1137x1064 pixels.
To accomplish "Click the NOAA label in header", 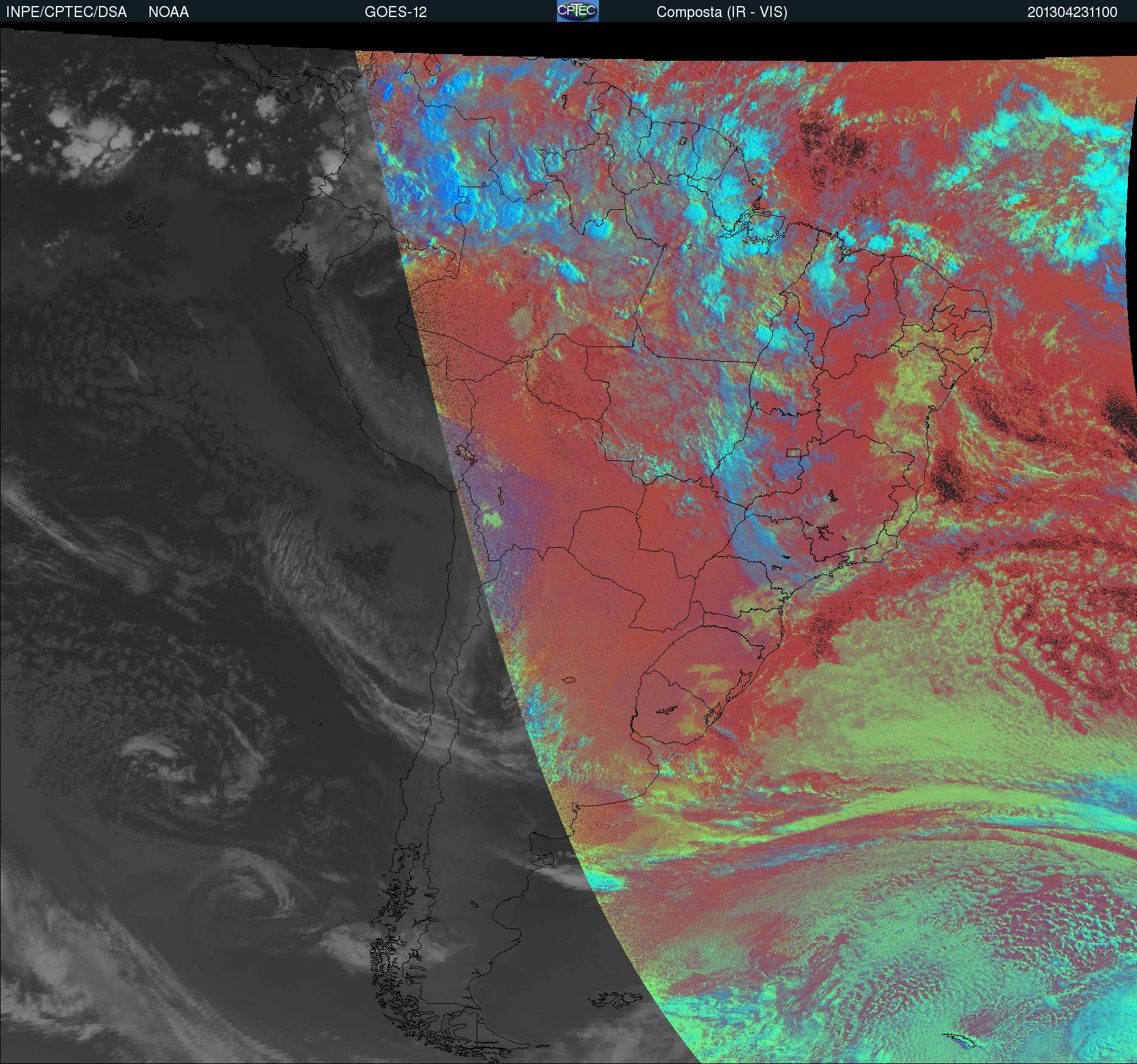I will pyautogui.click(x=168, y=12).
